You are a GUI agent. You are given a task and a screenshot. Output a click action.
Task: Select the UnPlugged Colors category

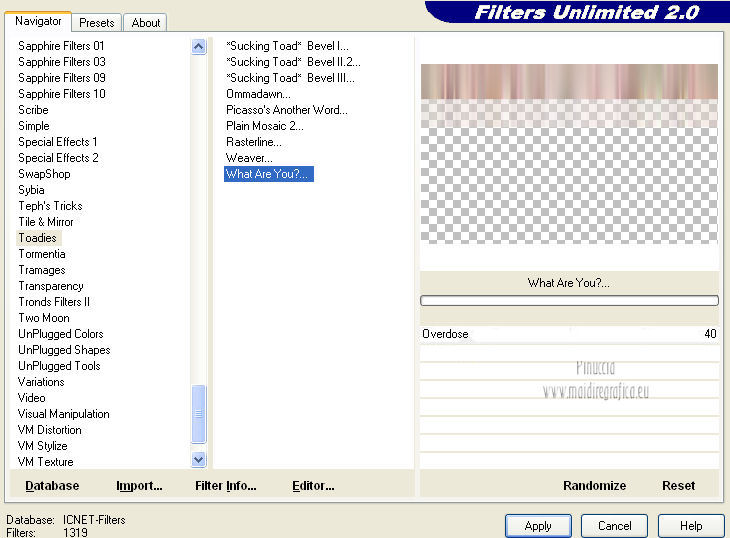tap(61, 334)
